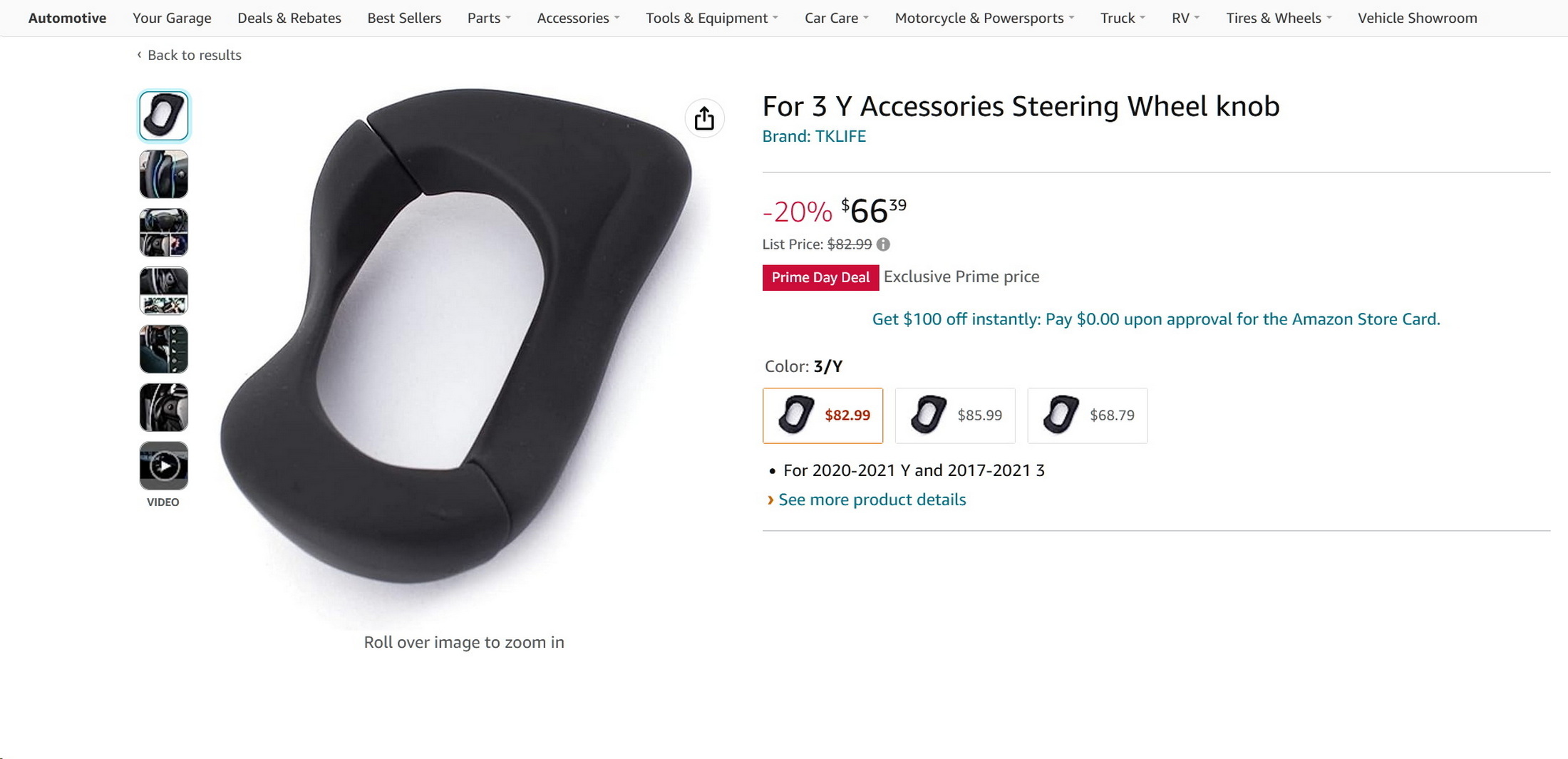The height and width of the screenshot is (759, 1568).
Task: Click the share icon on product image
Action: tap(704, 118)
